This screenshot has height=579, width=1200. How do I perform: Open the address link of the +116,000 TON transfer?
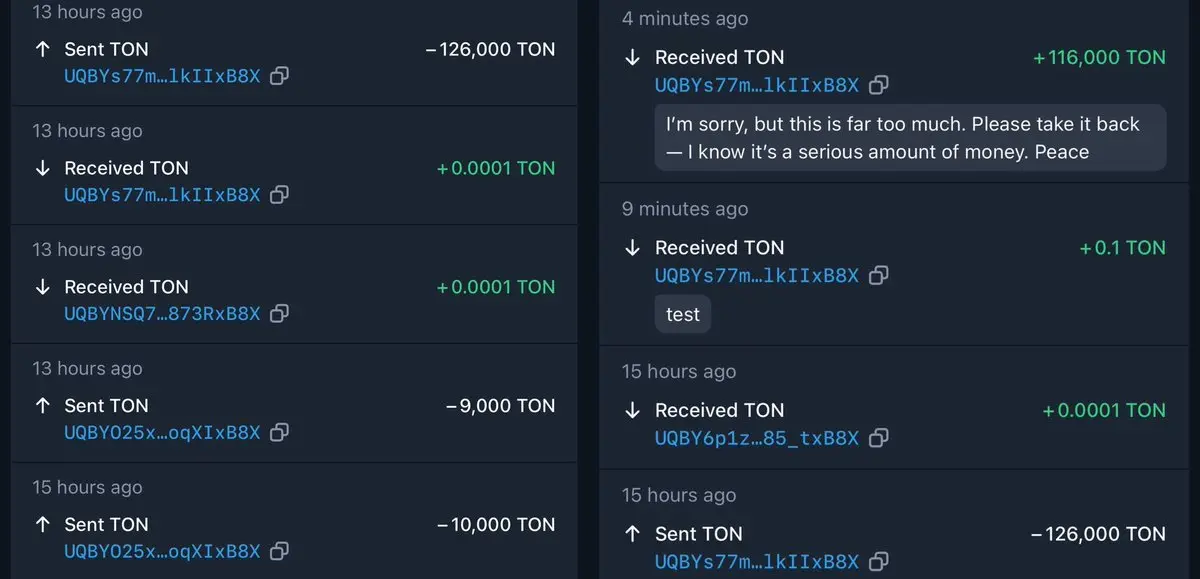click(x=757, y=85)
